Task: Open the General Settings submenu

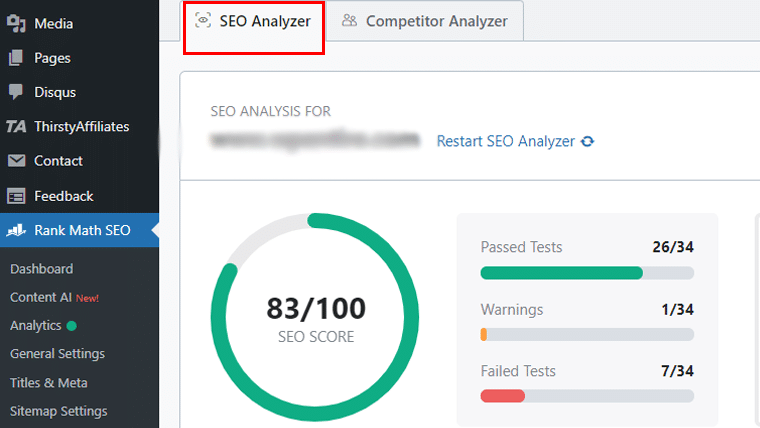Action: (x=57, y=354)
